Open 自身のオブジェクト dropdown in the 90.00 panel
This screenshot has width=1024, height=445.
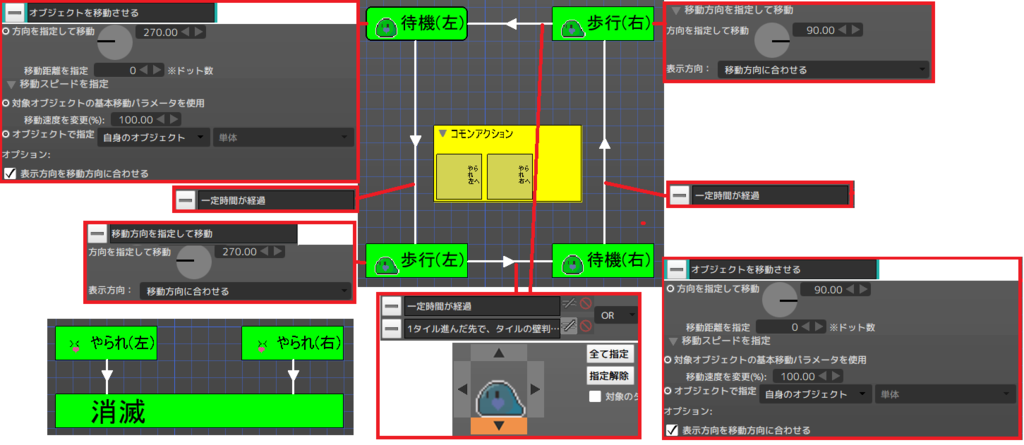click(x=816, y=394)
